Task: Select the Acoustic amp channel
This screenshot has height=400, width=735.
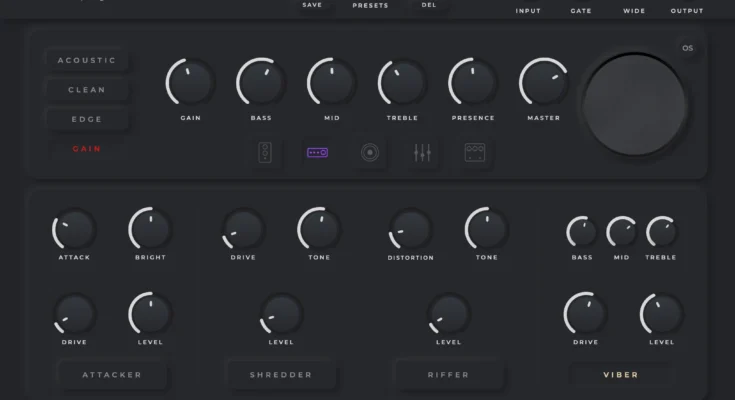Action: (x=87, y=60)
